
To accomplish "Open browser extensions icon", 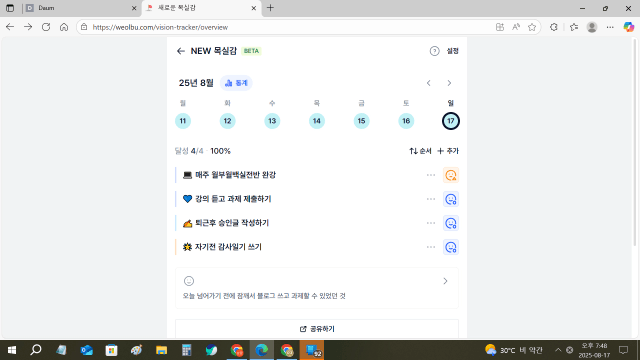I will [x=553, y=27].
